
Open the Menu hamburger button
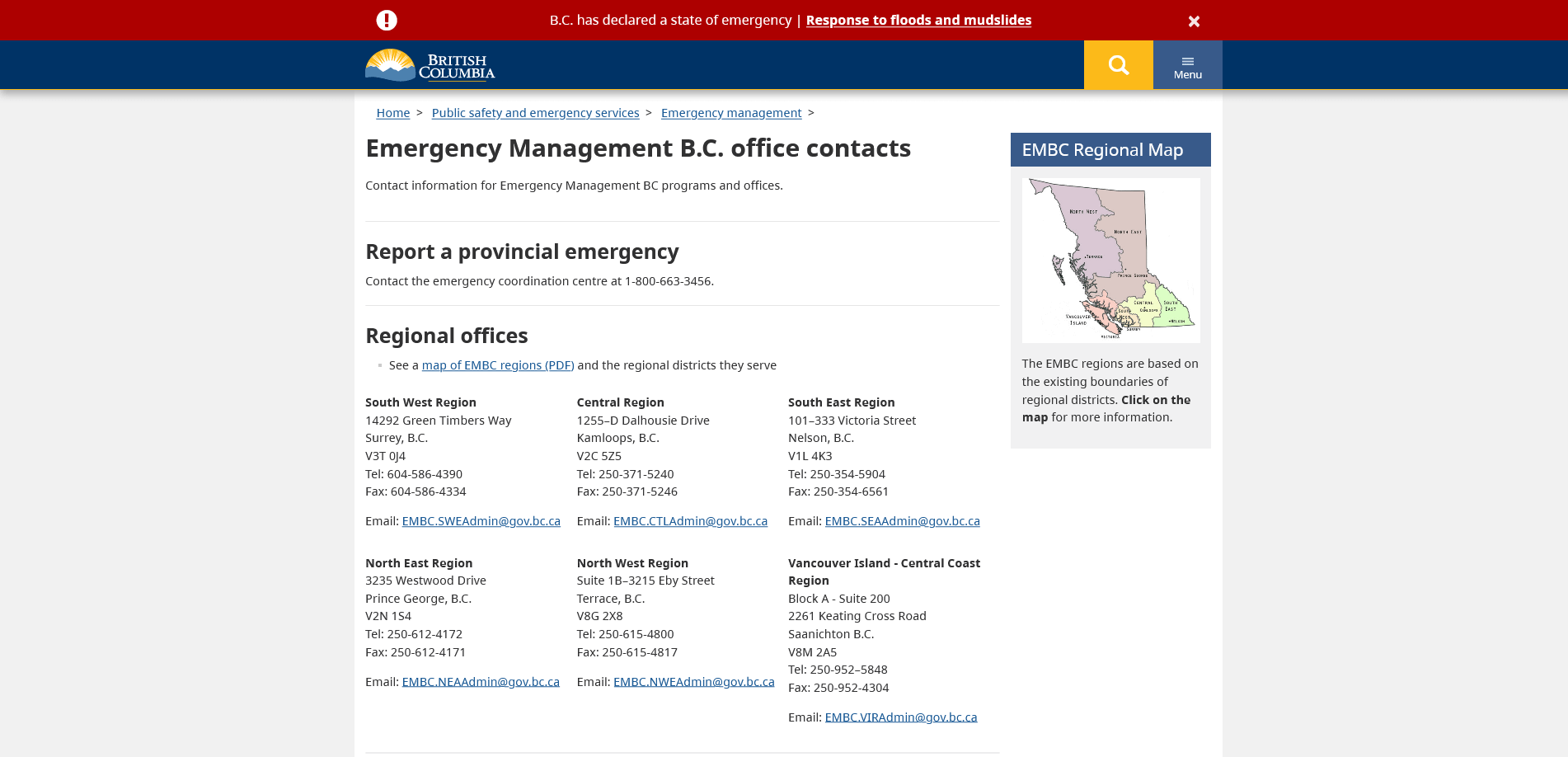(x=1188, y=65)
